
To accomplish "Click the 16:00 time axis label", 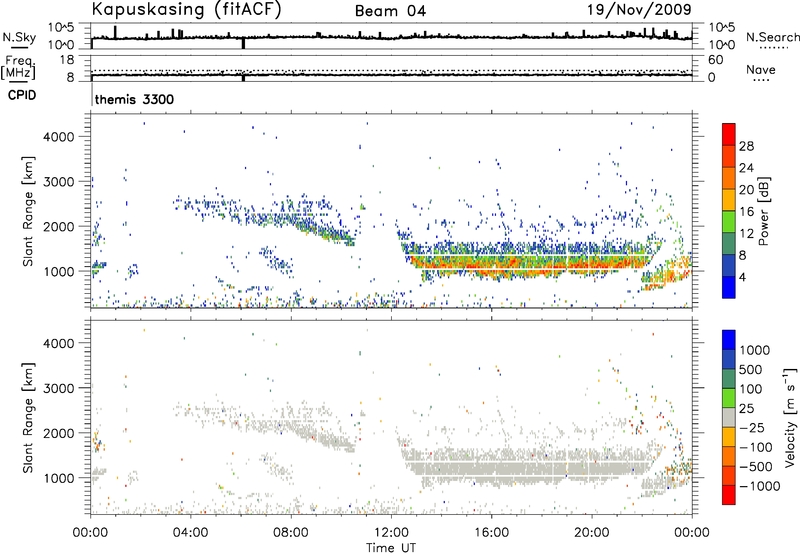I will tap(491, 533).
